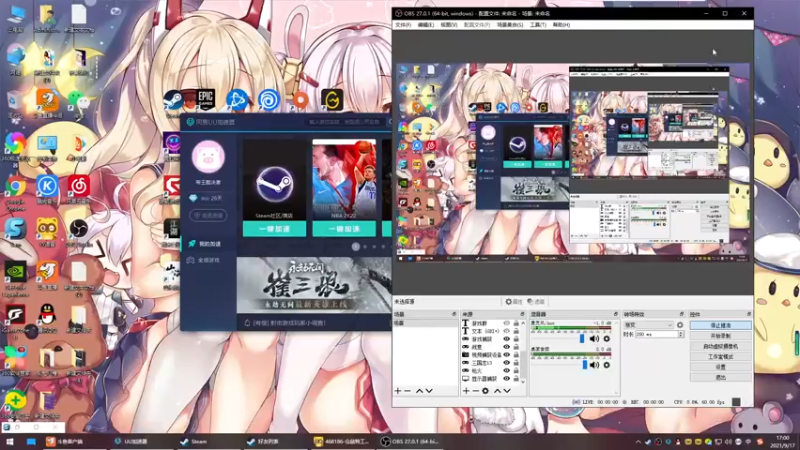Pop out the Audio Mixer dock panel
Screen dimensions: 800x450
click(x=615, y=314)
